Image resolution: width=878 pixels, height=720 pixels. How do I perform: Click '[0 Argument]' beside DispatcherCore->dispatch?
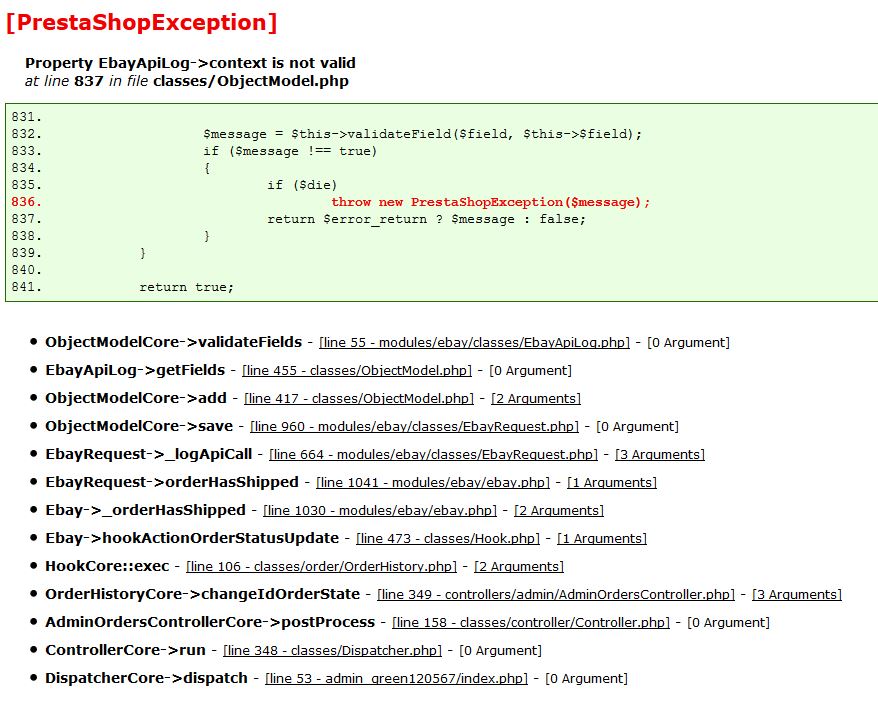pyautogui.click(x=587, y=679)
